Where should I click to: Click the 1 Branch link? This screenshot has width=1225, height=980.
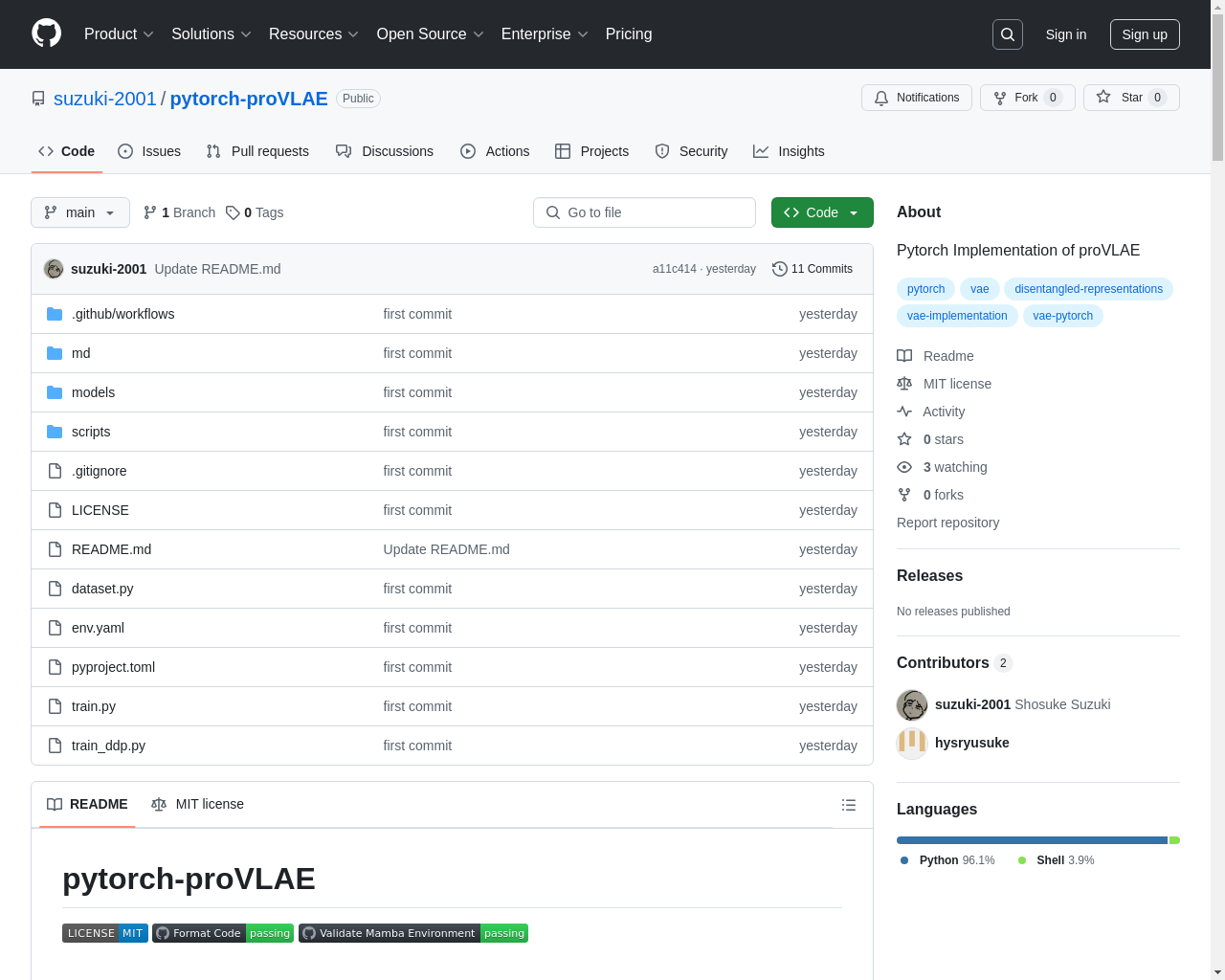pos(179,212)
